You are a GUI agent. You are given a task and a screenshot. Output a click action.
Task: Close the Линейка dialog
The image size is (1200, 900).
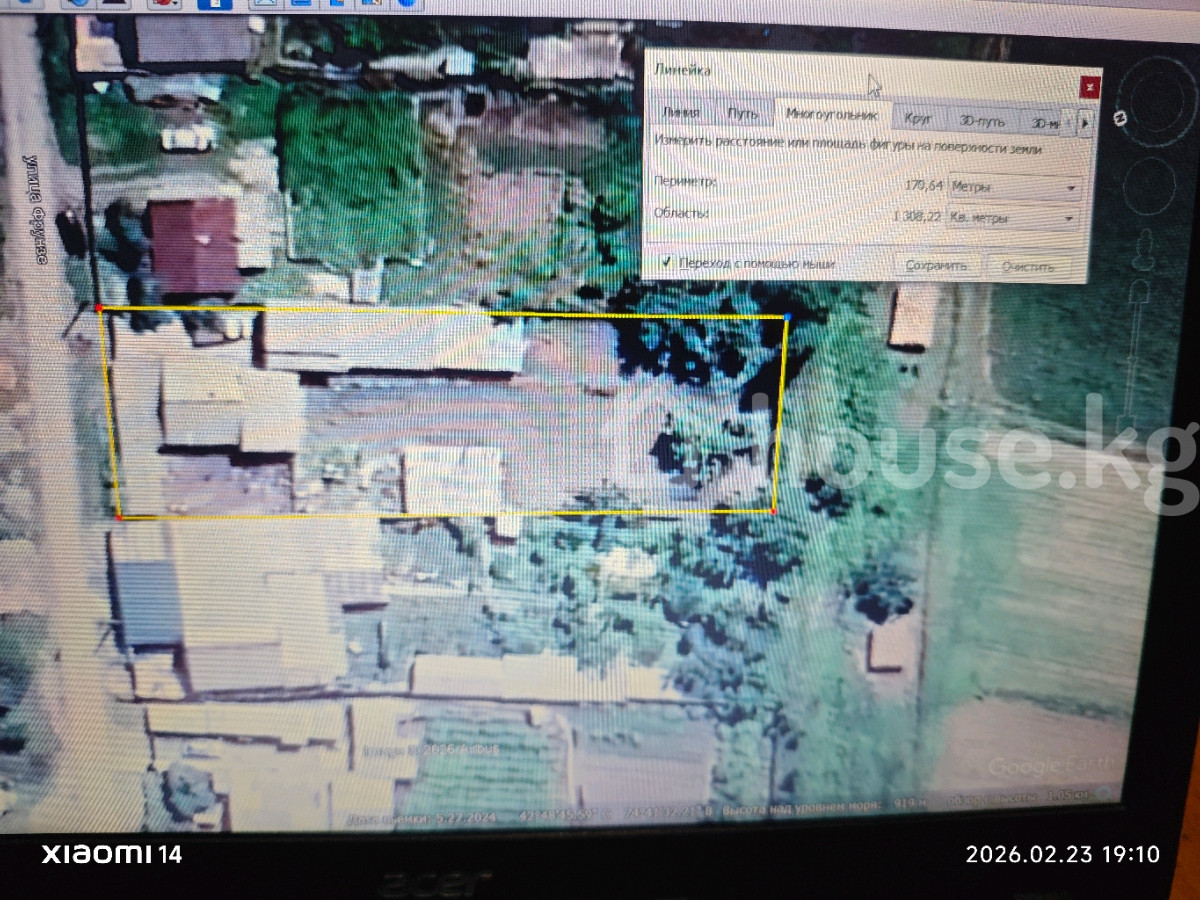click(1089, 88)
